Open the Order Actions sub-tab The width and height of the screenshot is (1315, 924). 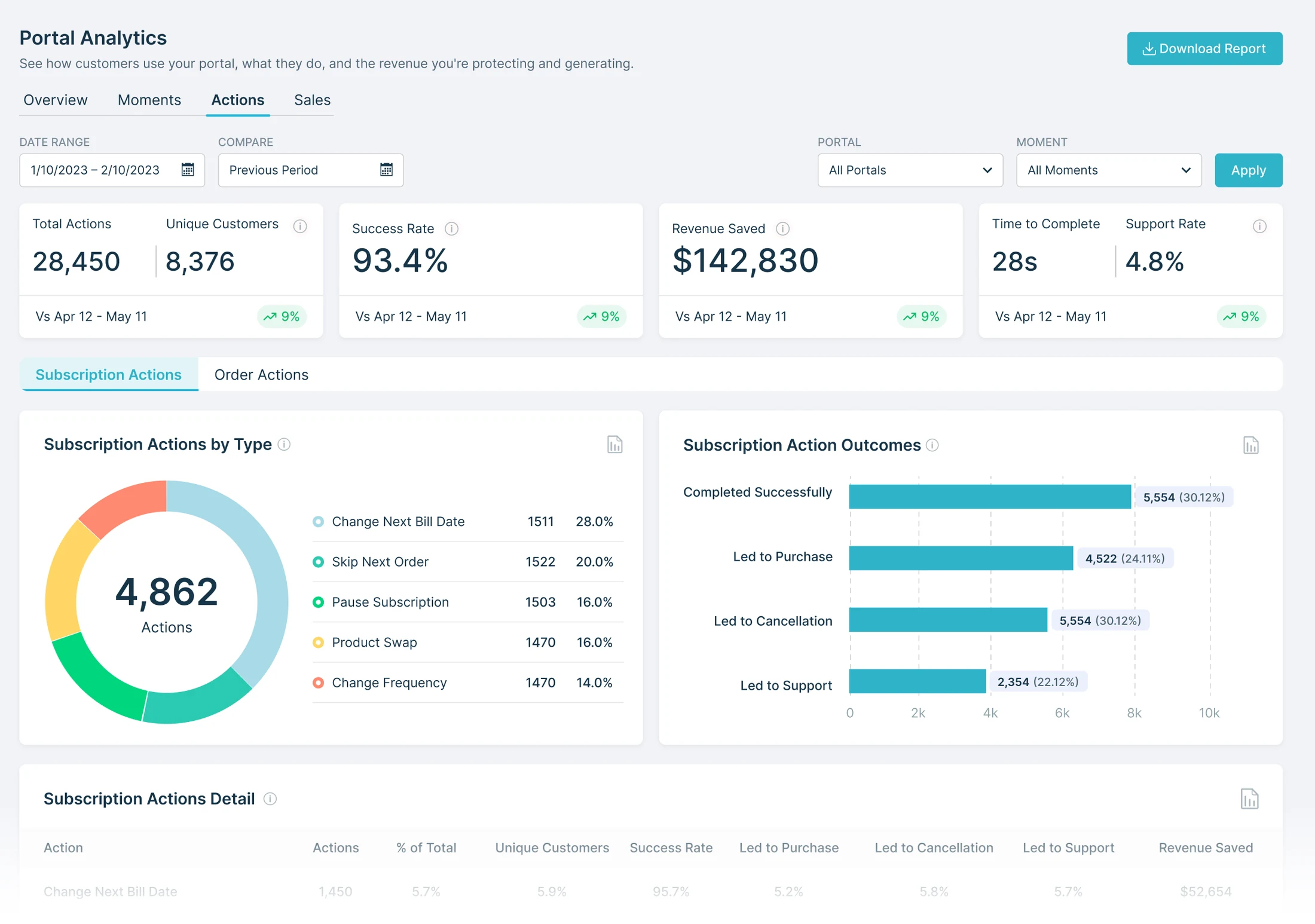(261, 374)
